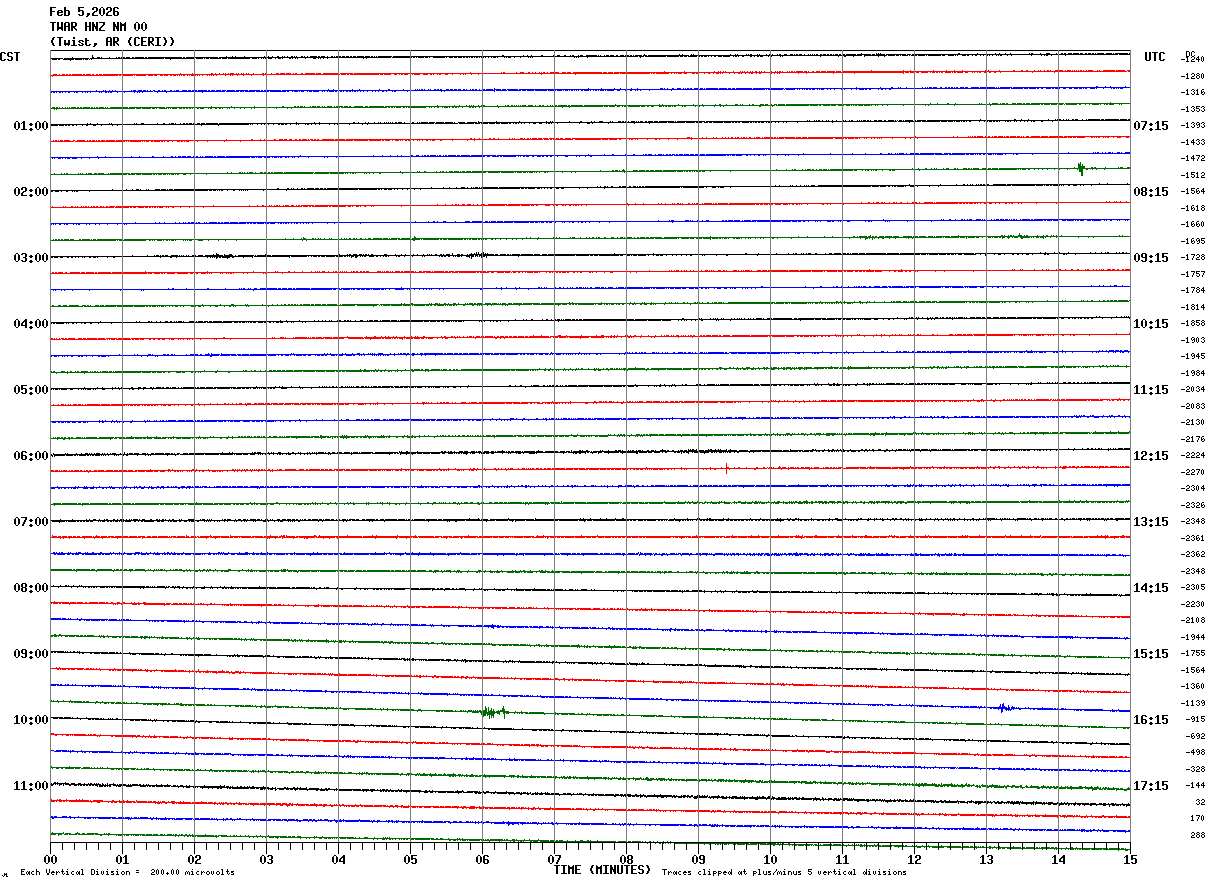The height and width of the screenshot is (886, 1210).
Task: Select the 08:00 CST row label
Action: pyautogui.click(x=31, y=588)
